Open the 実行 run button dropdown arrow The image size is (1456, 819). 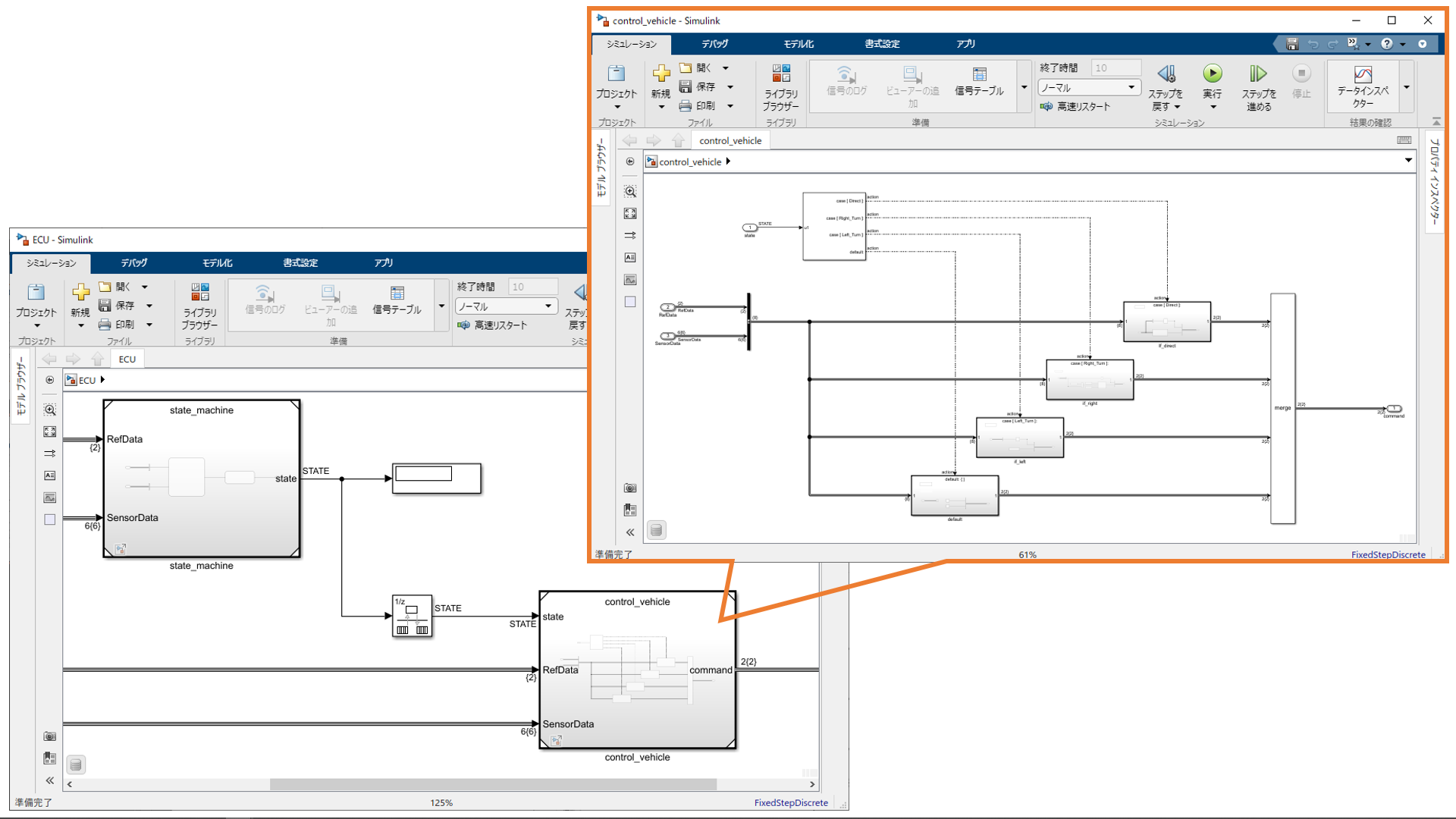pyautogui.click(x=1213, y=108)
